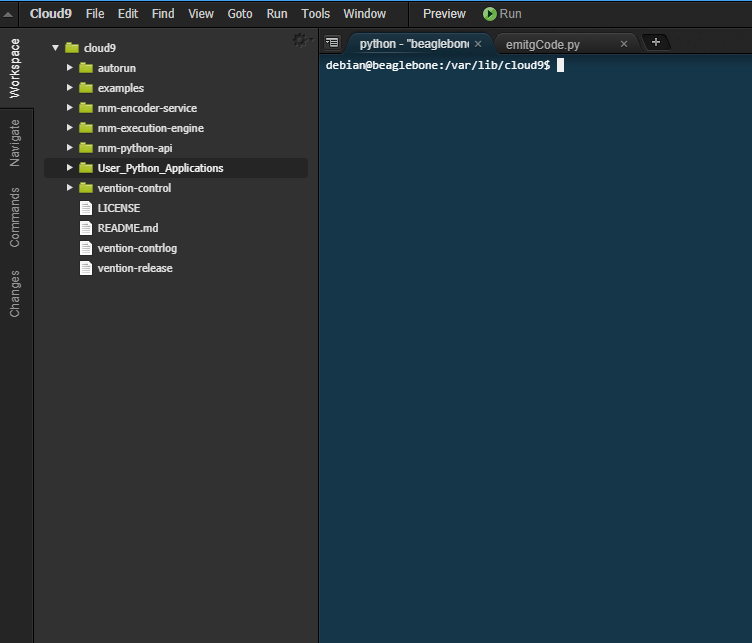
Task: Expand the vention-control folder arrow
Action: click(70, 188)
